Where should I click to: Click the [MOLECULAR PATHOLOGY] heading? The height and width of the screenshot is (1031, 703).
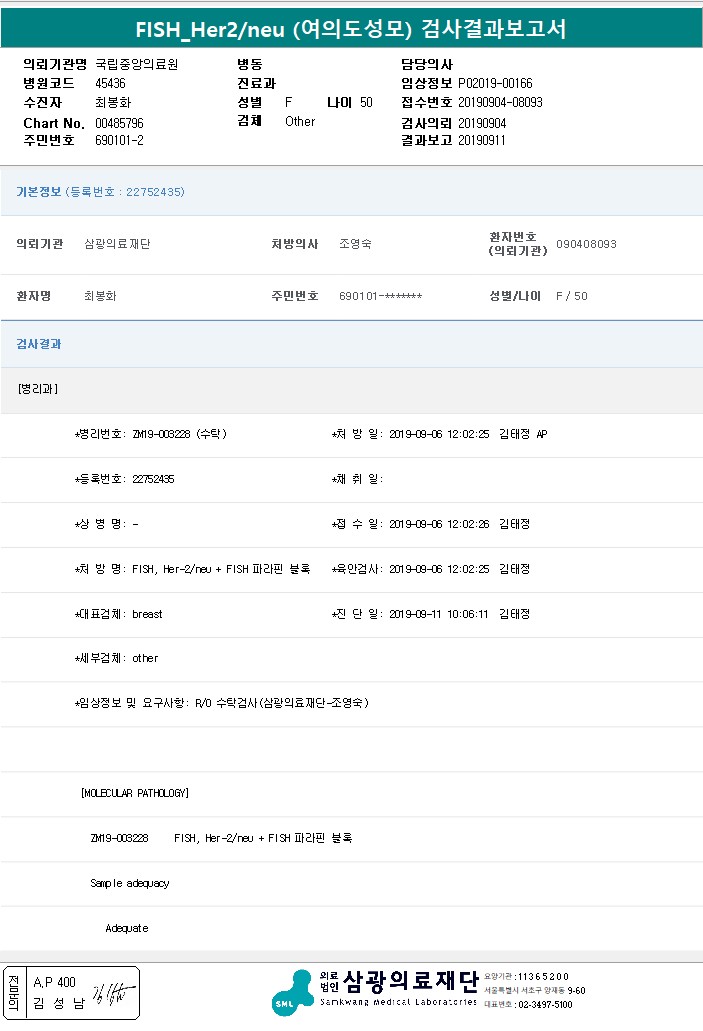click(135, 793)
